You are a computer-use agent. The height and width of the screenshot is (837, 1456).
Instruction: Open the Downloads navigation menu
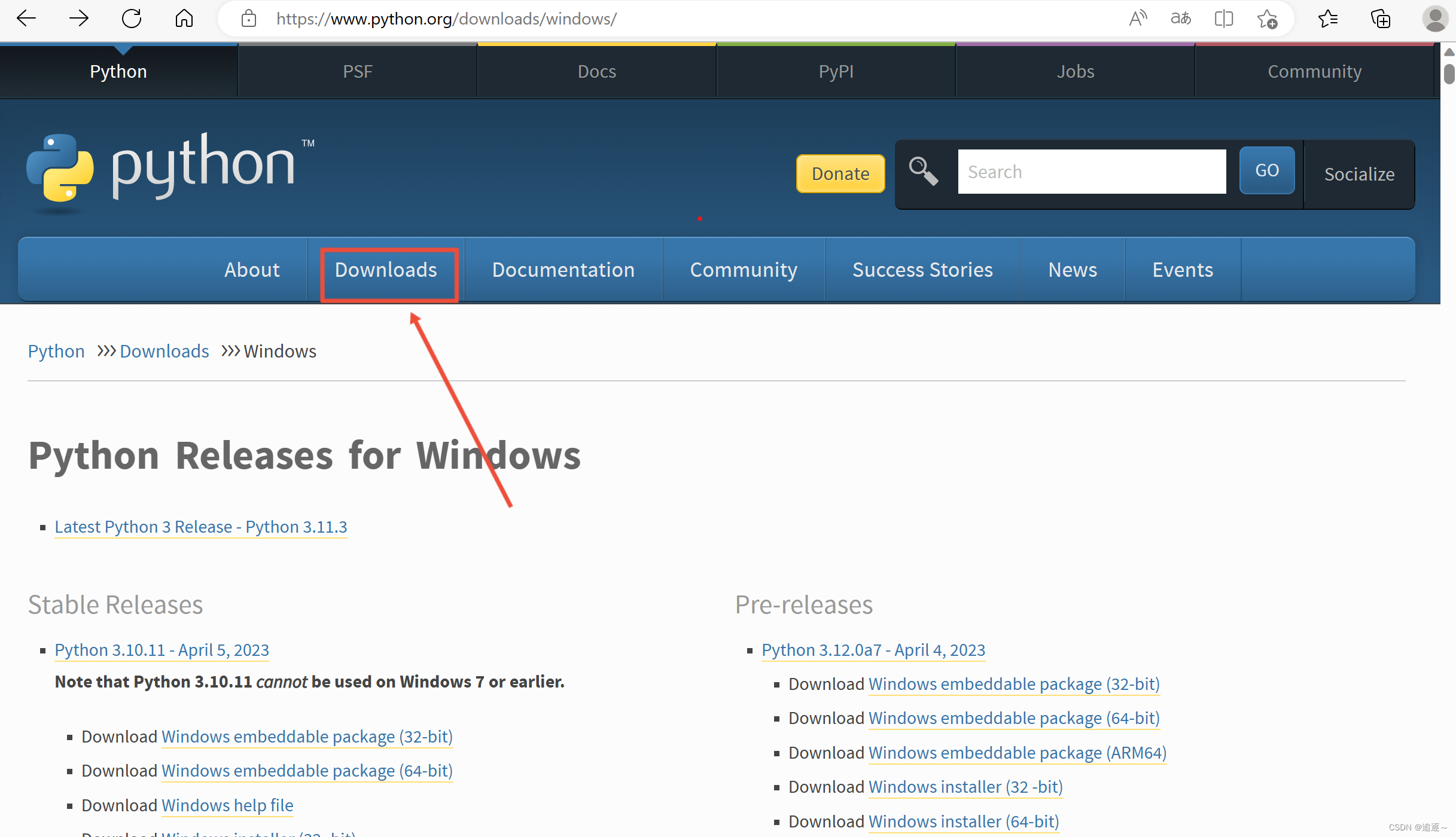[x=386, y=270]
